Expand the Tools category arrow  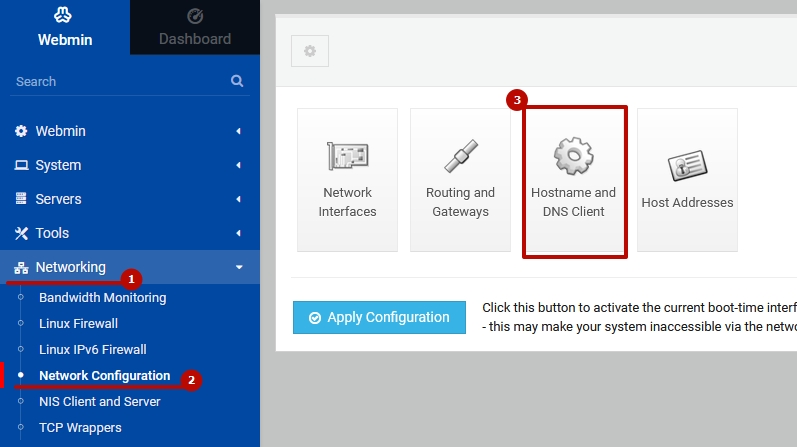coord(238,233)
